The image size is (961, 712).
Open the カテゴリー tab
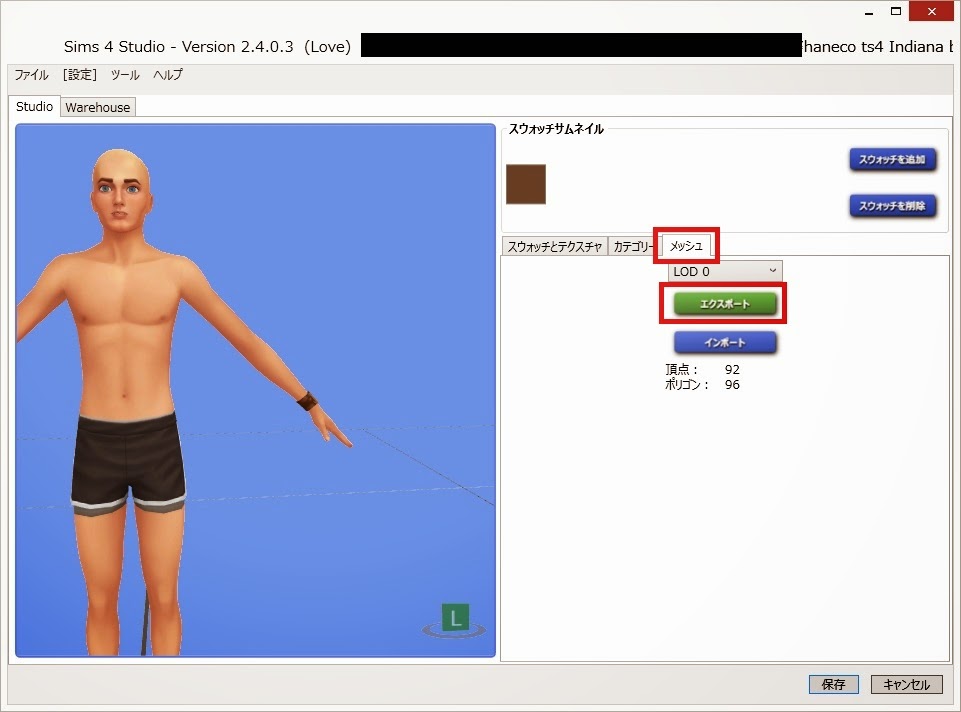pos(633,246)
